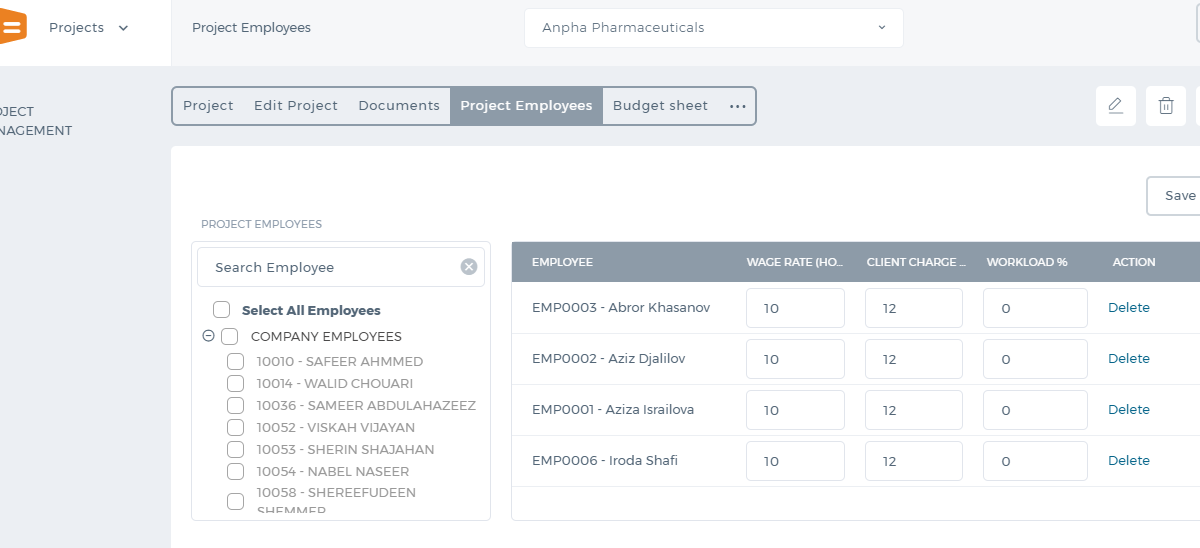The width and height of the screenshot is (1200, 548).
Task: Delete the Iroda Shafi row
Action: 1129,461
